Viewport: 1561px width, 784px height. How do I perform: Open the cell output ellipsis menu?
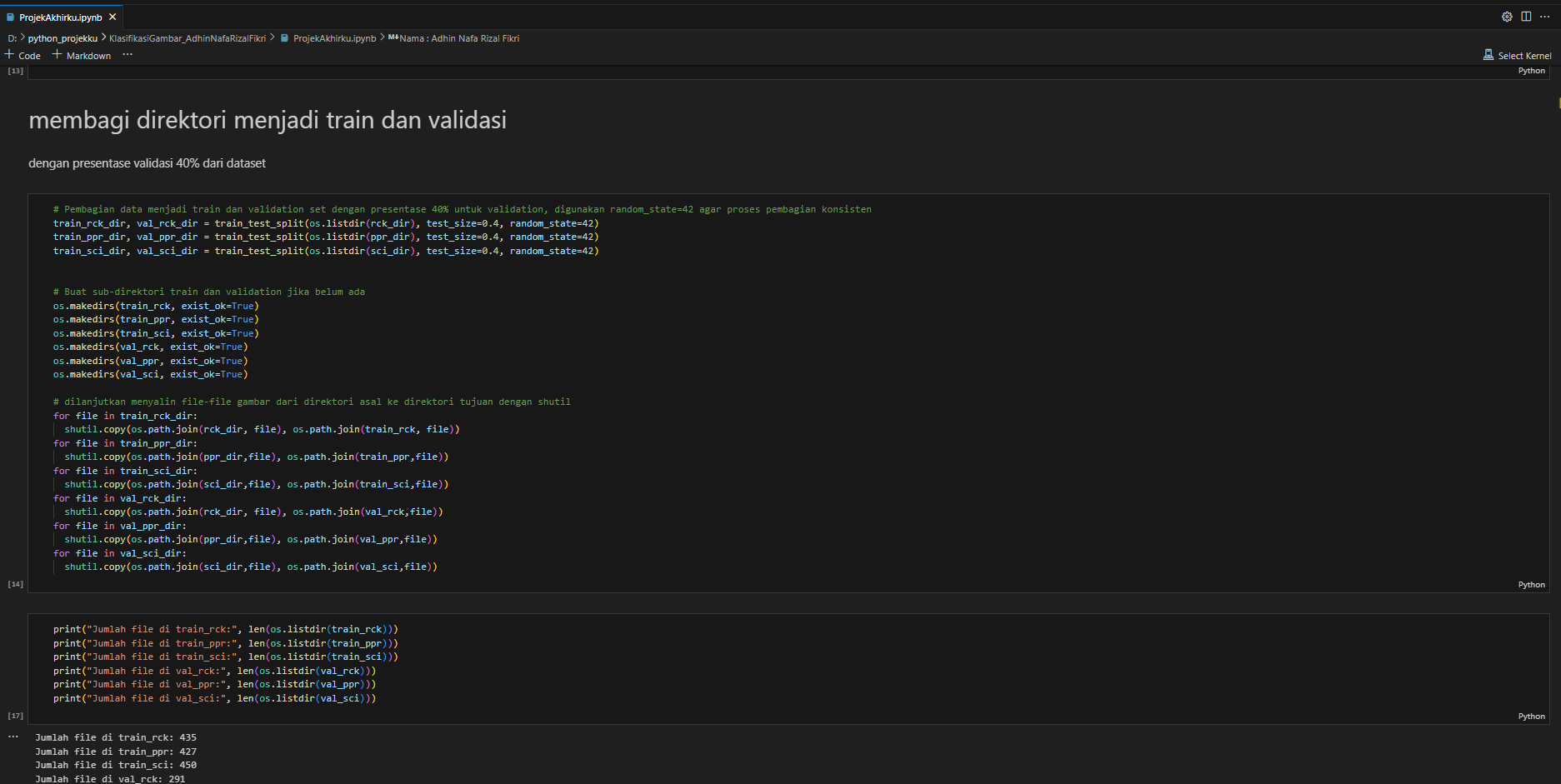[x=13, y=737]
